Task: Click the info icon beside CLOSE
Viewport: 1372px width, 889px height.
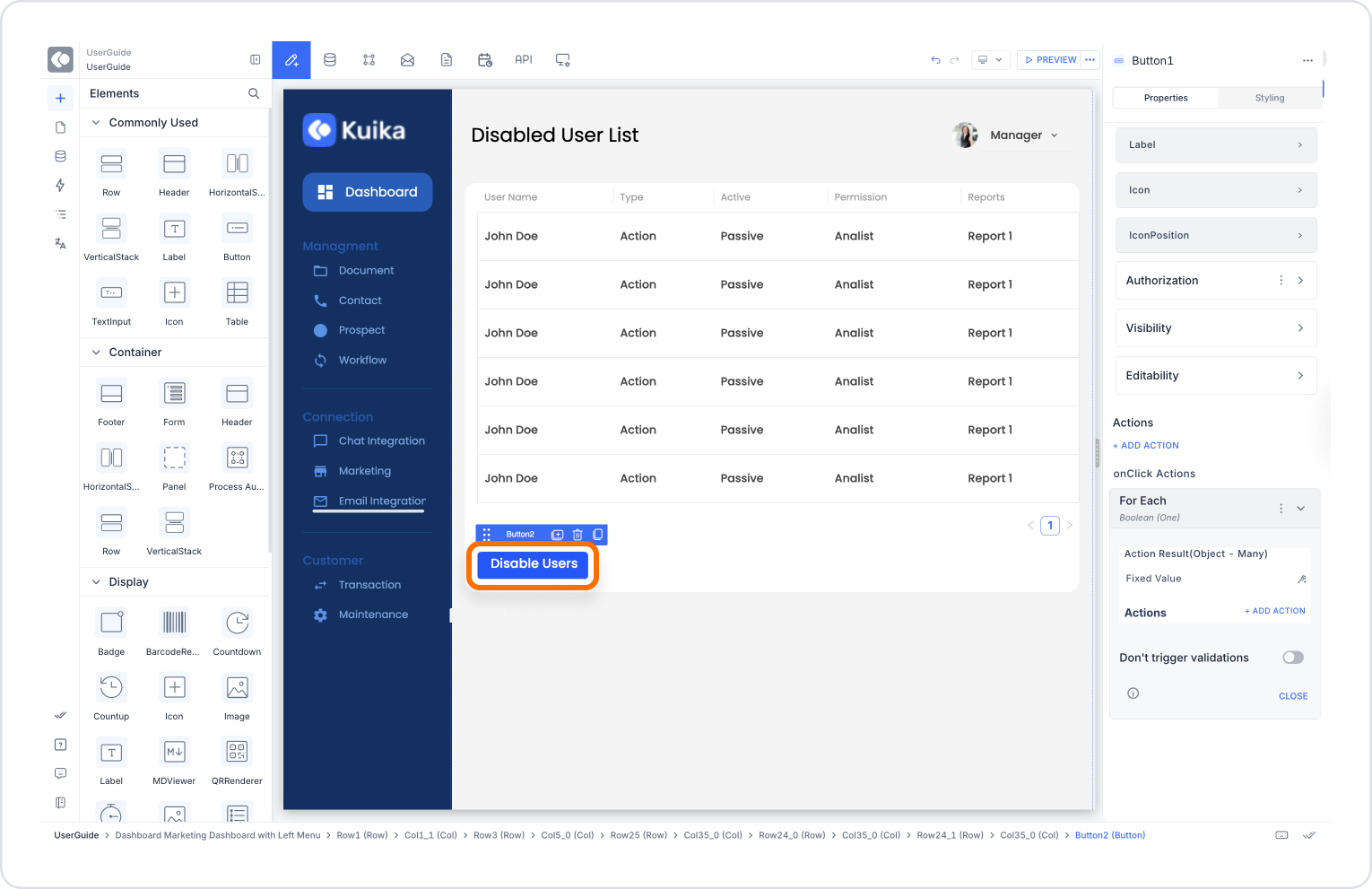Action: coord(1133,693)
